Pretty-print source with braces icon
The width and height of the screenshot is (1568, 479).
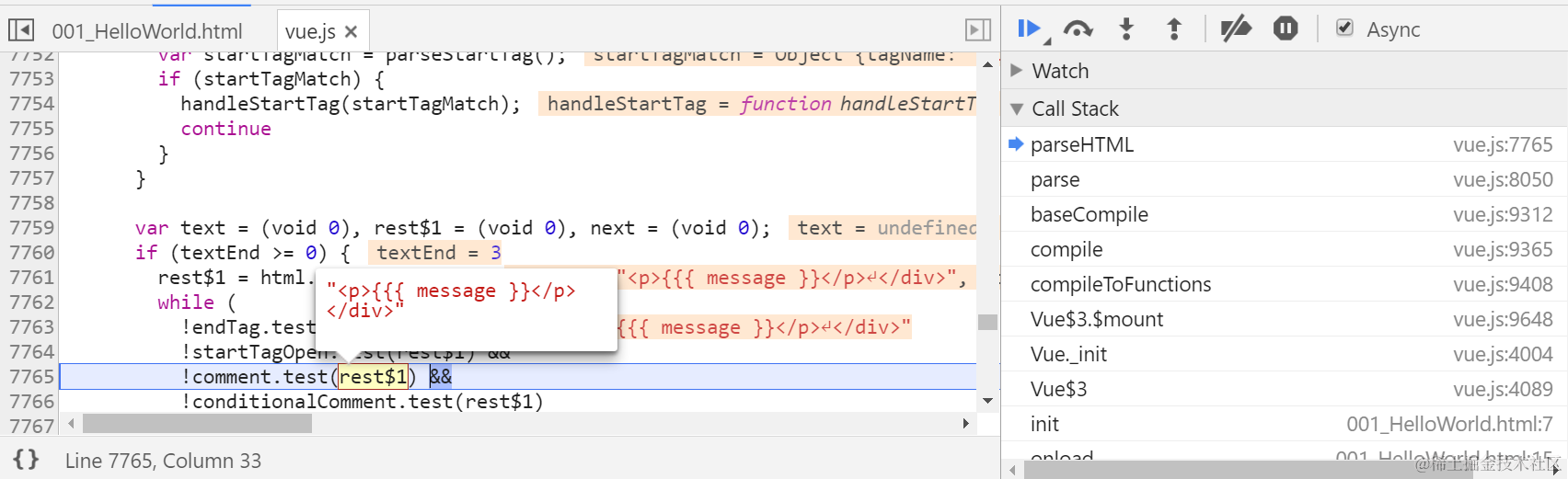coord(27,460)
